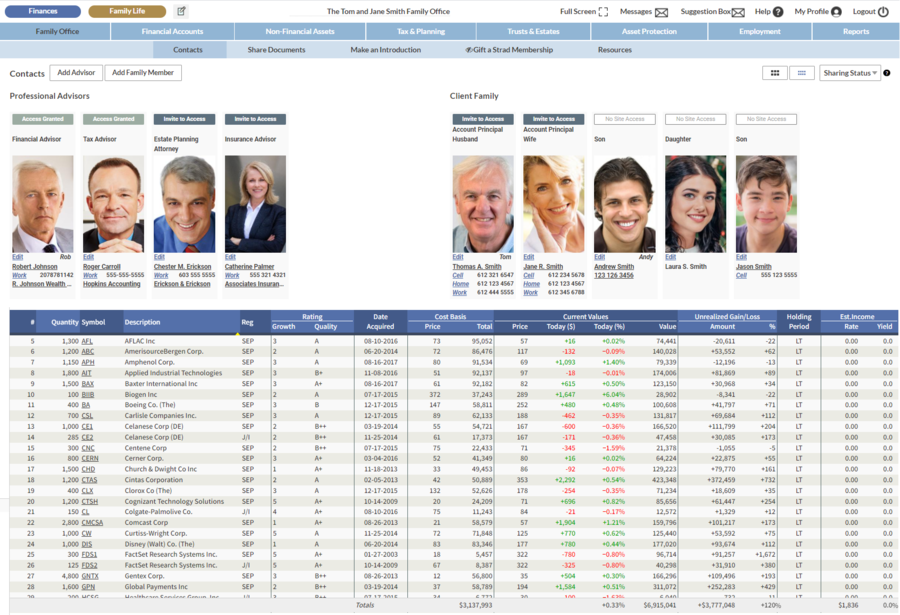Expand the Trusts & Estates menu
Screen dimensions: 900x615
point(533,31)
